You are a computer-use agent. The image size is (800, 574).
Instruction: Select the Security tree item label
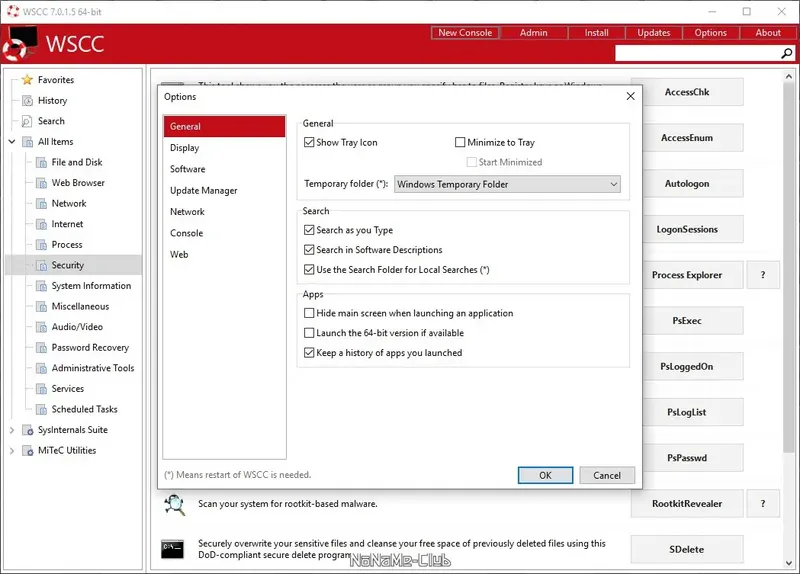tap(67, 265)
